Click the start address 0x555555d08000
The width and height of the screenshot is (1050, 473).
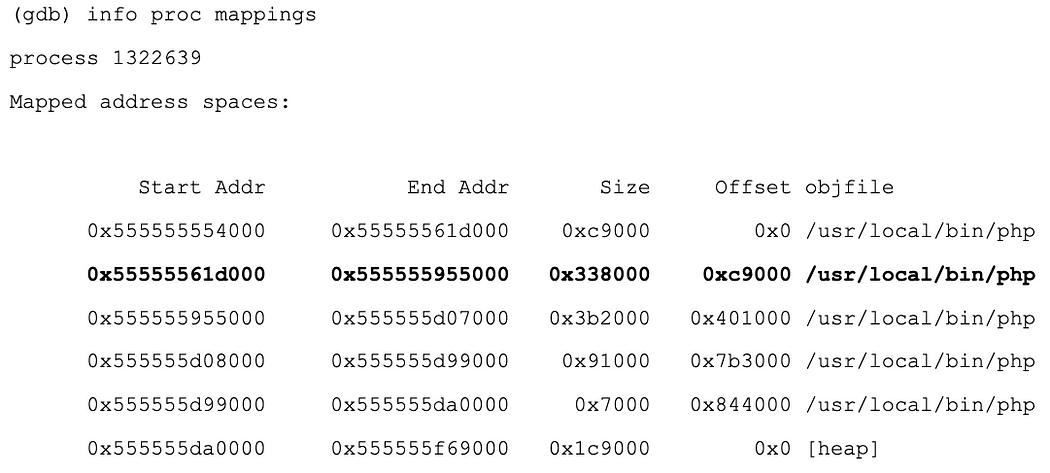point(176,362)
